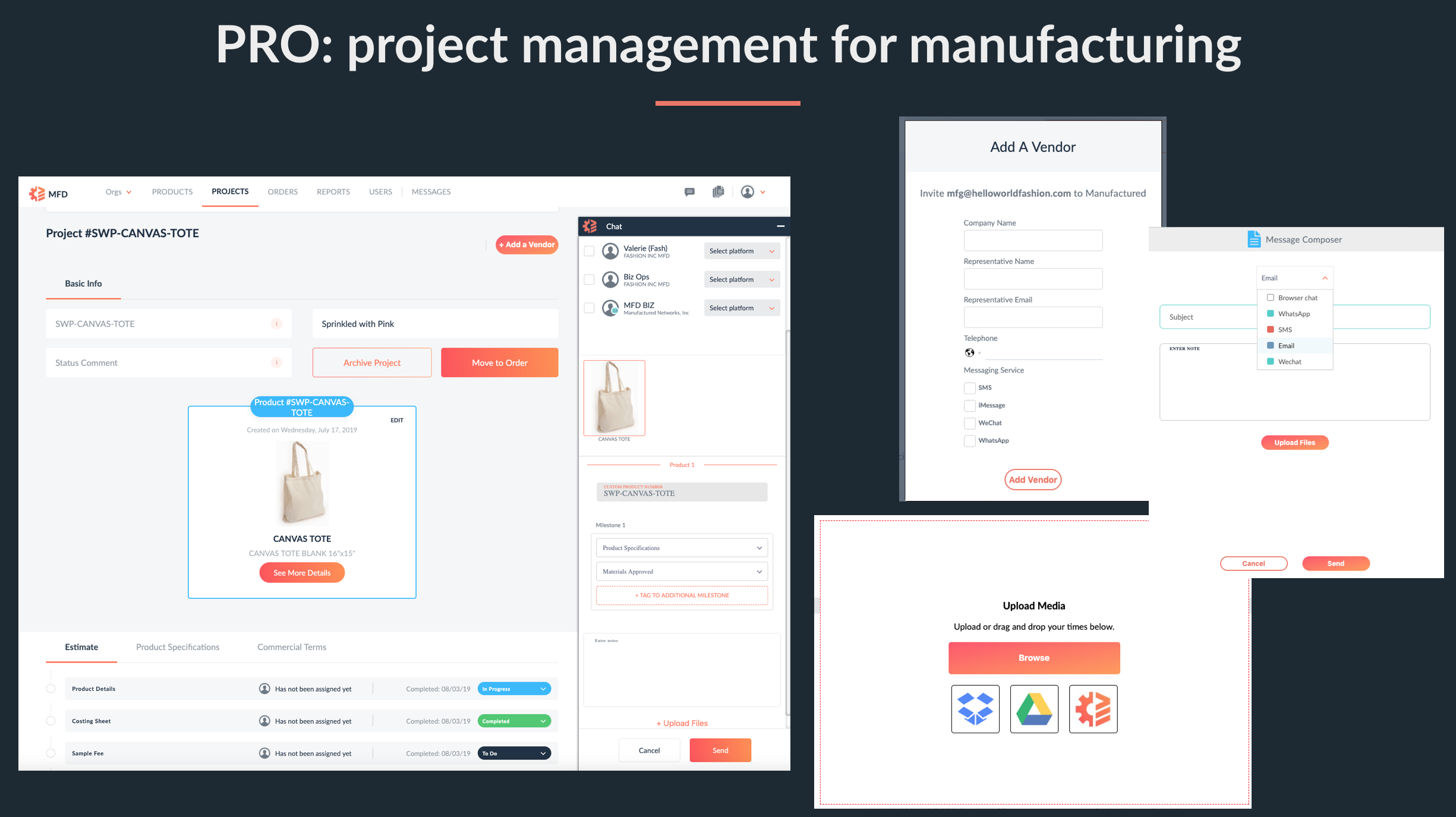Select the Dropbox upload source icon
The height and width of the screenshot is (817, 1456).
[975, 709]
